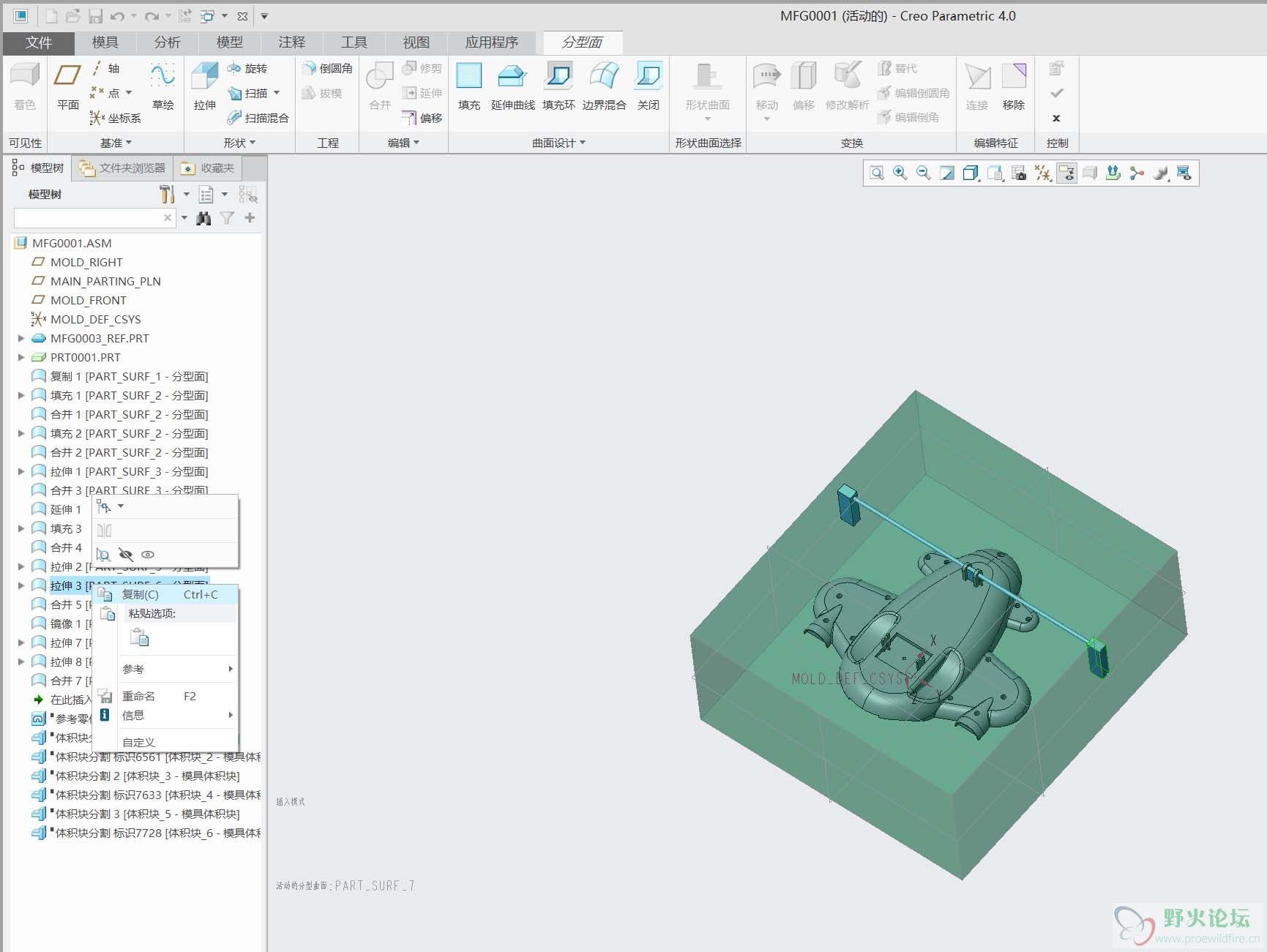Image resolution: width=1267 pixels, height=952 pixels.
Task: Click the 关闭 (shut off) surface tool
Action: (649, 86)
